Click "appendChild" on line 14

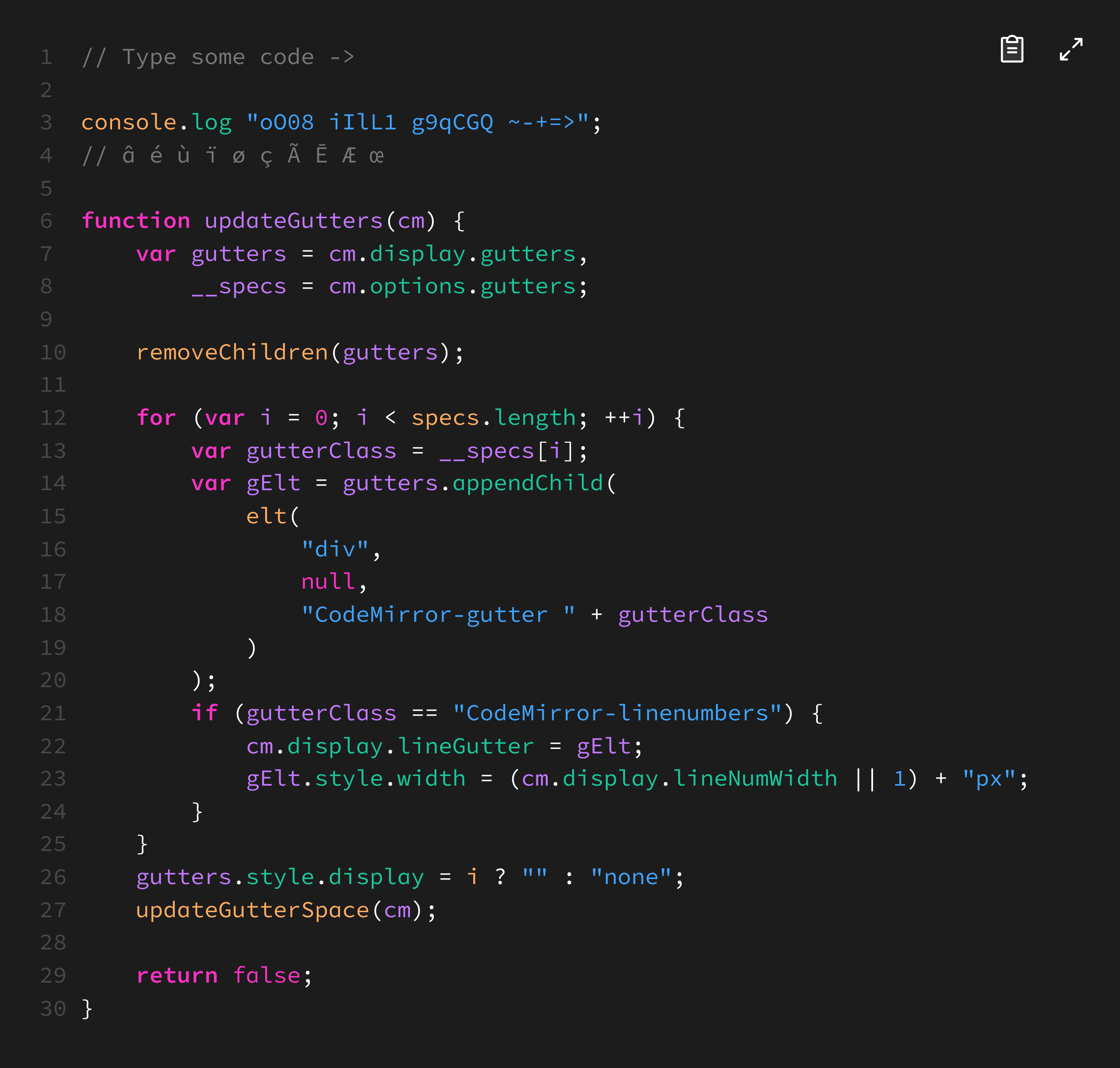(x=528, y=483)
